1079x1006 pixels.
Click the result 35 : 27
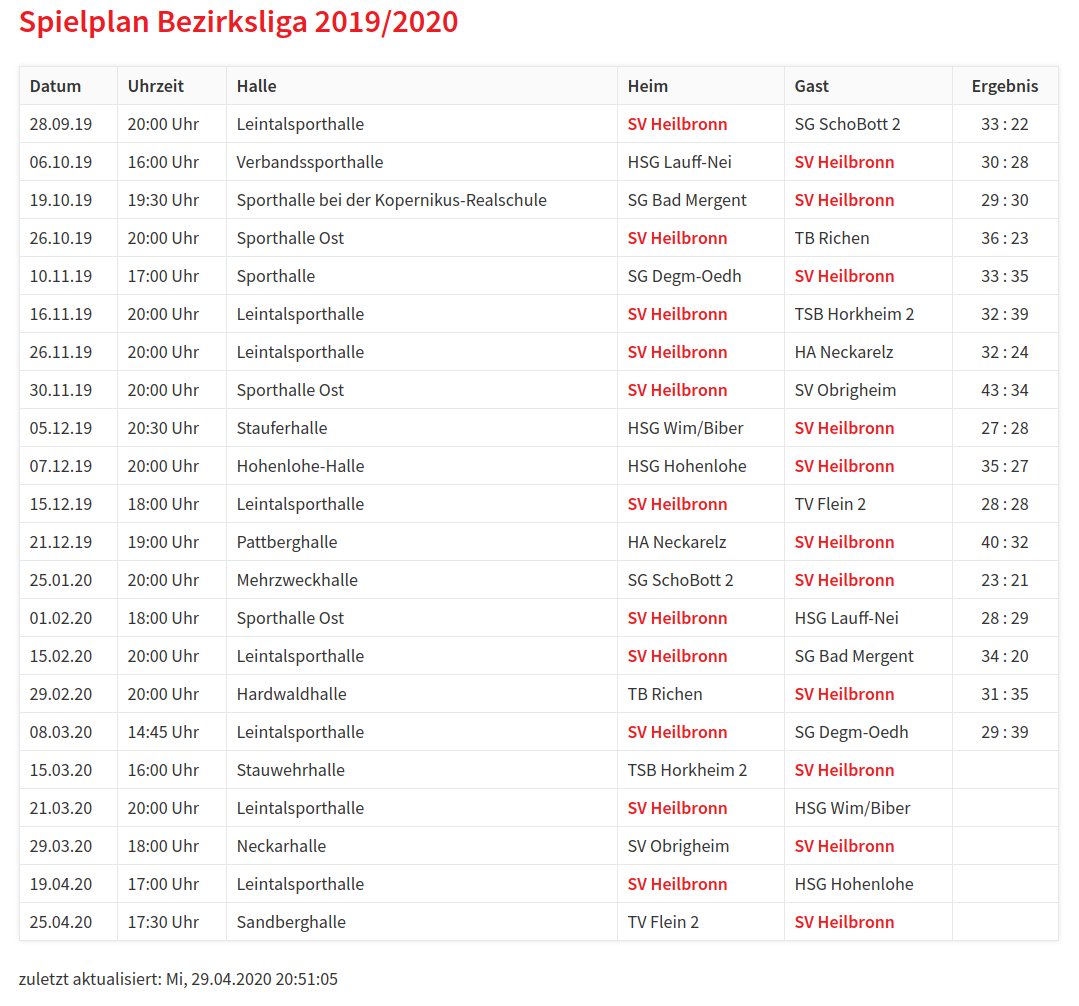click(x=1005, y=466)
